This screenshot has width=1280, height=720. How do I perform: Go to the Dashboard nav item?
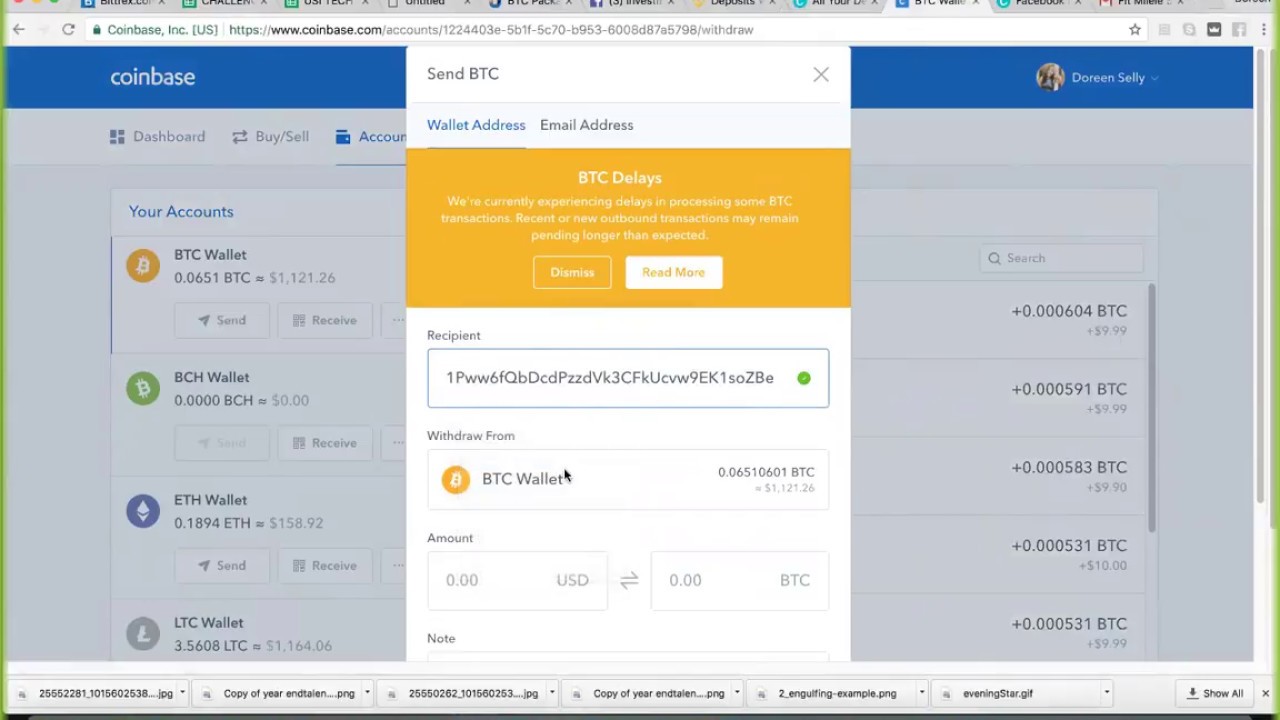pyautogui.click(x=158, y=137)
